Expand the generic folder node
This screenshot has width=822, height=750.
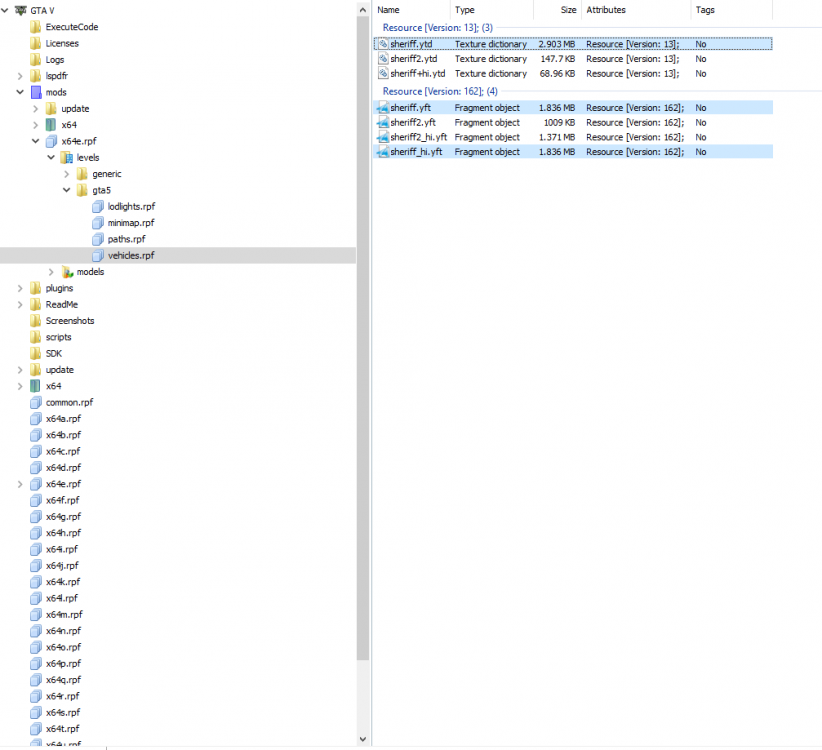pos(67,173)
